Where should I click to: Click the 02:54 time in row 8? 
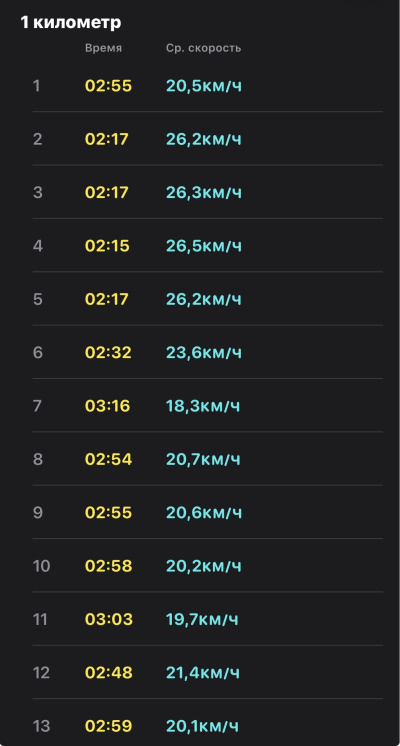coord(108,459)
